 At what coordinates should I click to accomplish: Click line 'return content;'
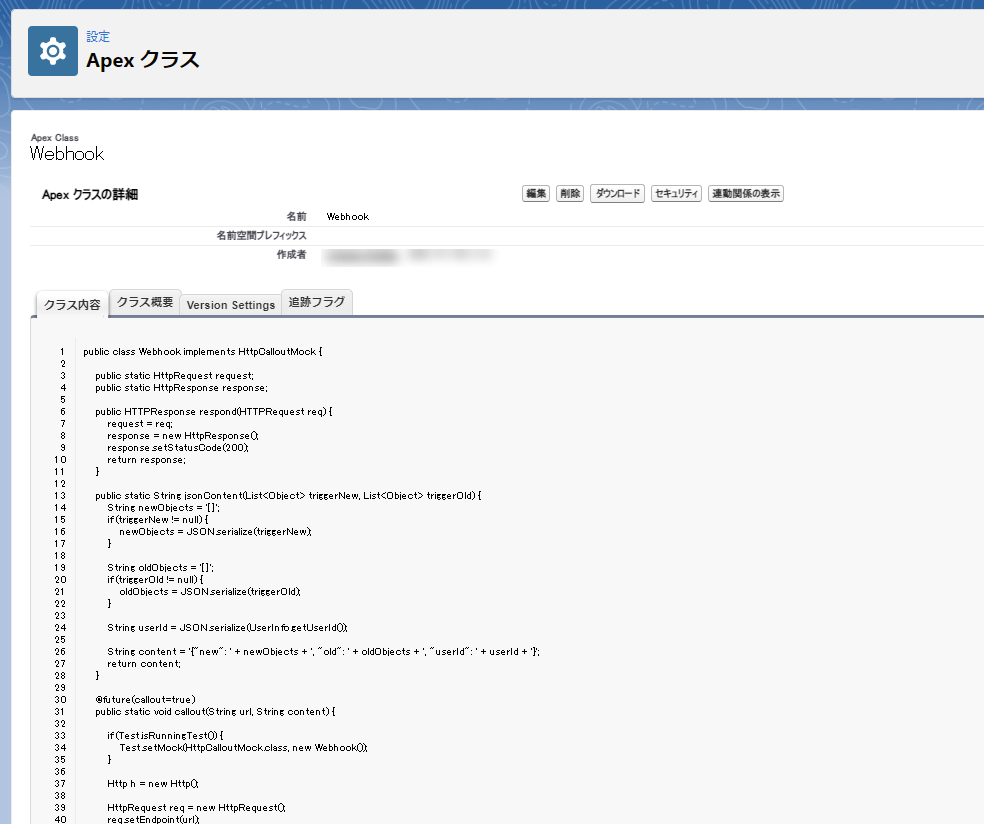click(144, 663)
